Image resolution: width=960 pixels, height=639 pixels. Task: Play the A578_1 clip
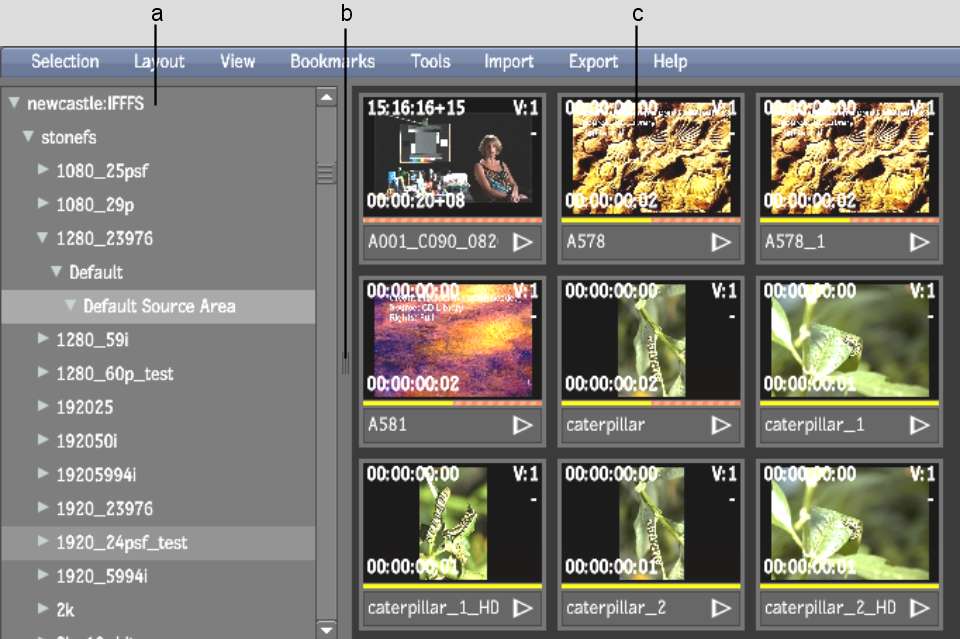pos(918,242)
